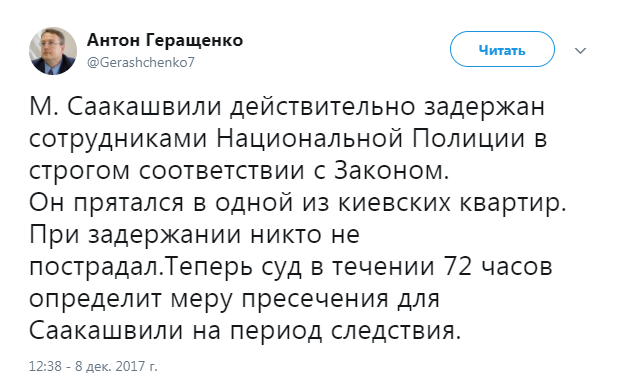Open the @Gerashchenko7 handle link
This screenshot has height=388, width=623.
coord(141,62)
